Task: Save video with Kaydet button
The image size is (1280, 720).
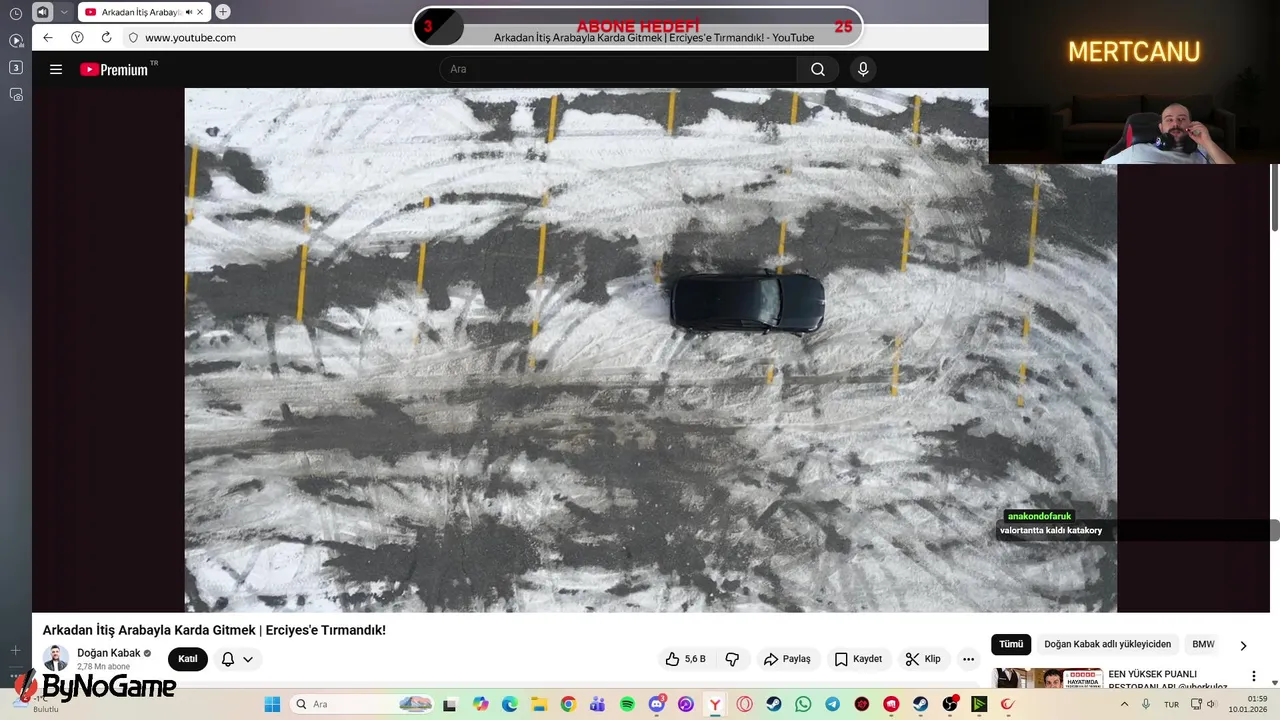Action: [x=858, y=659]
